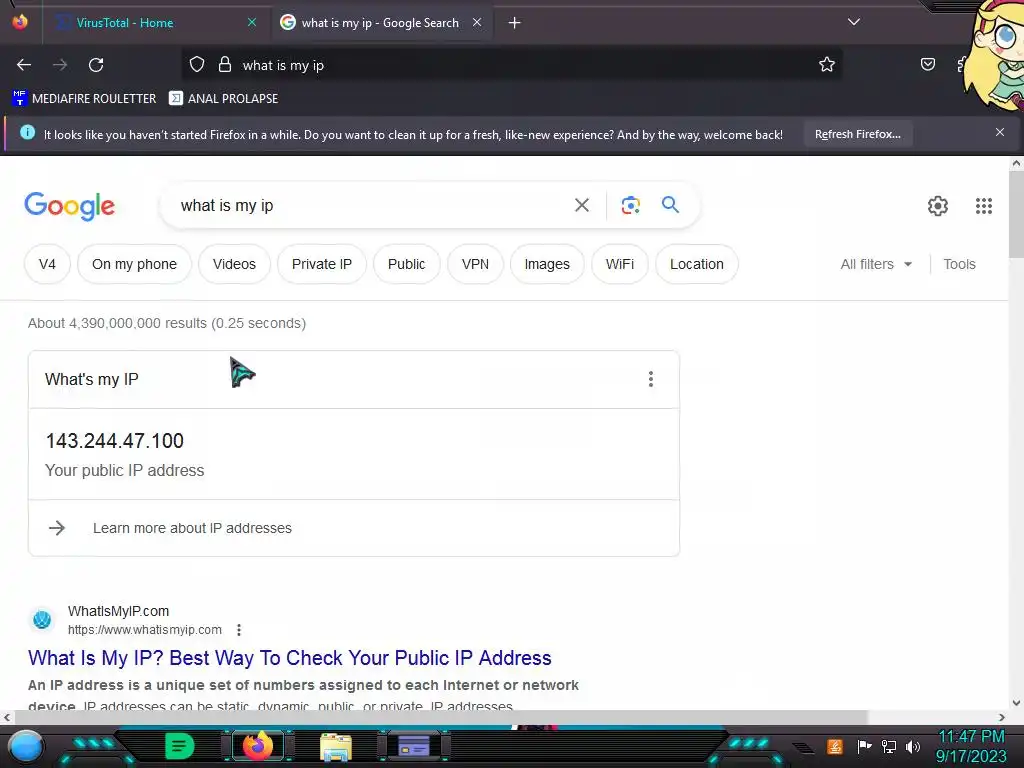The image size is (1024, 768).
Task: Open File Explorer from the taskbar
Action: (x=336, y=746)
